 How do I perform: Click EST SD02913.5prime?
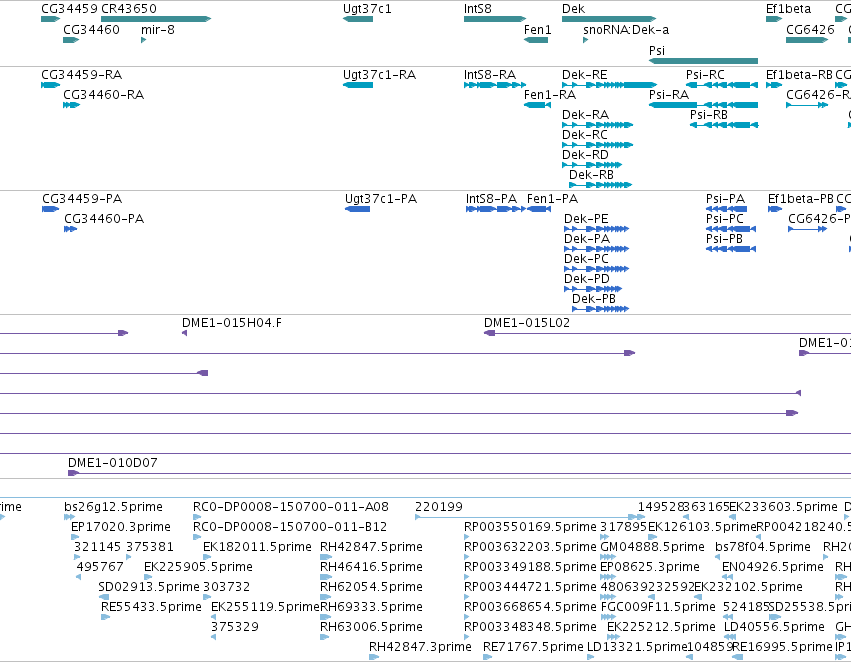click(104, 597)
